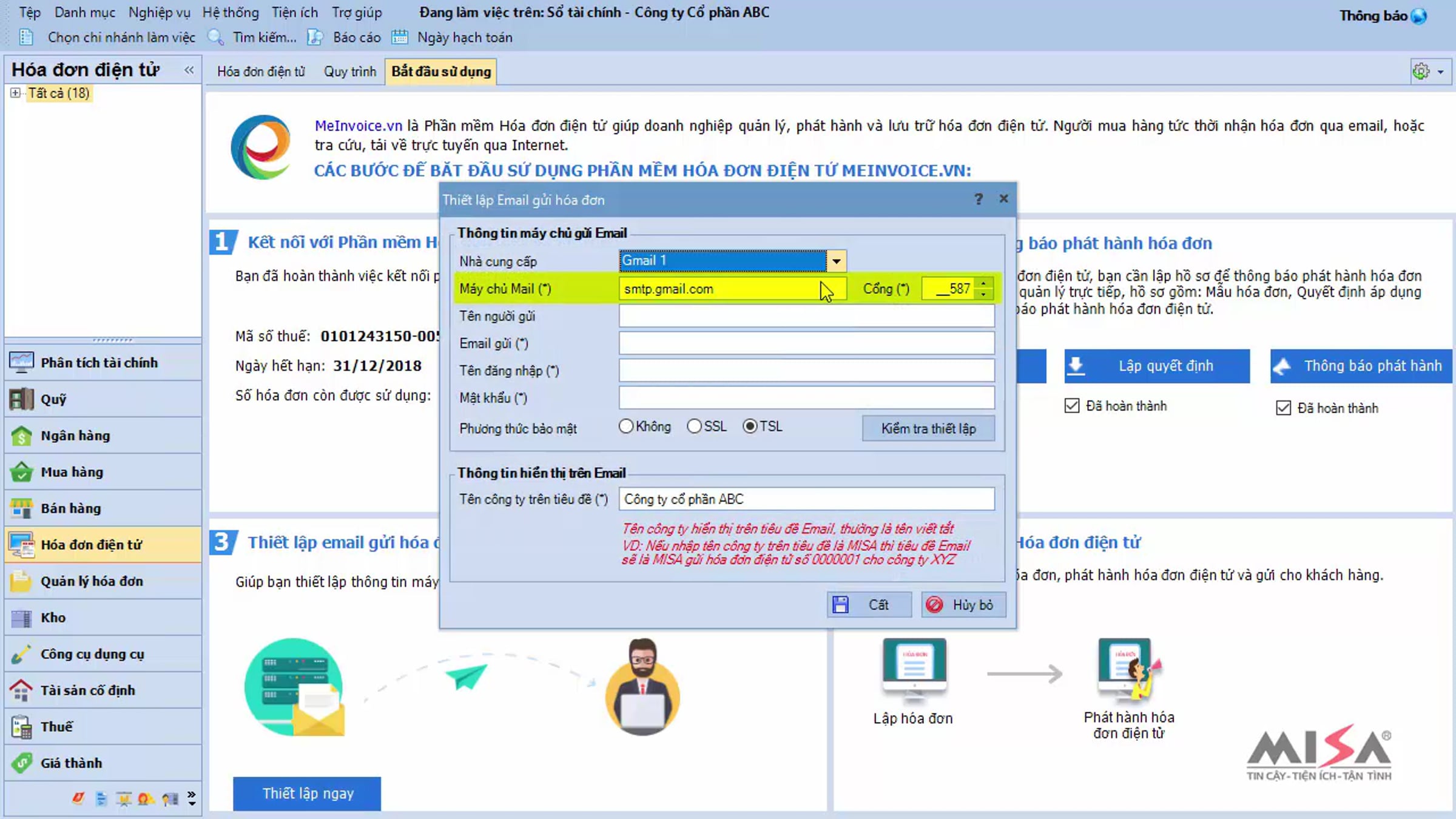The height and width of the screenshot is (819, 1456).
Task: Open the Quản lý hóa đơn module
Action: 103,581
